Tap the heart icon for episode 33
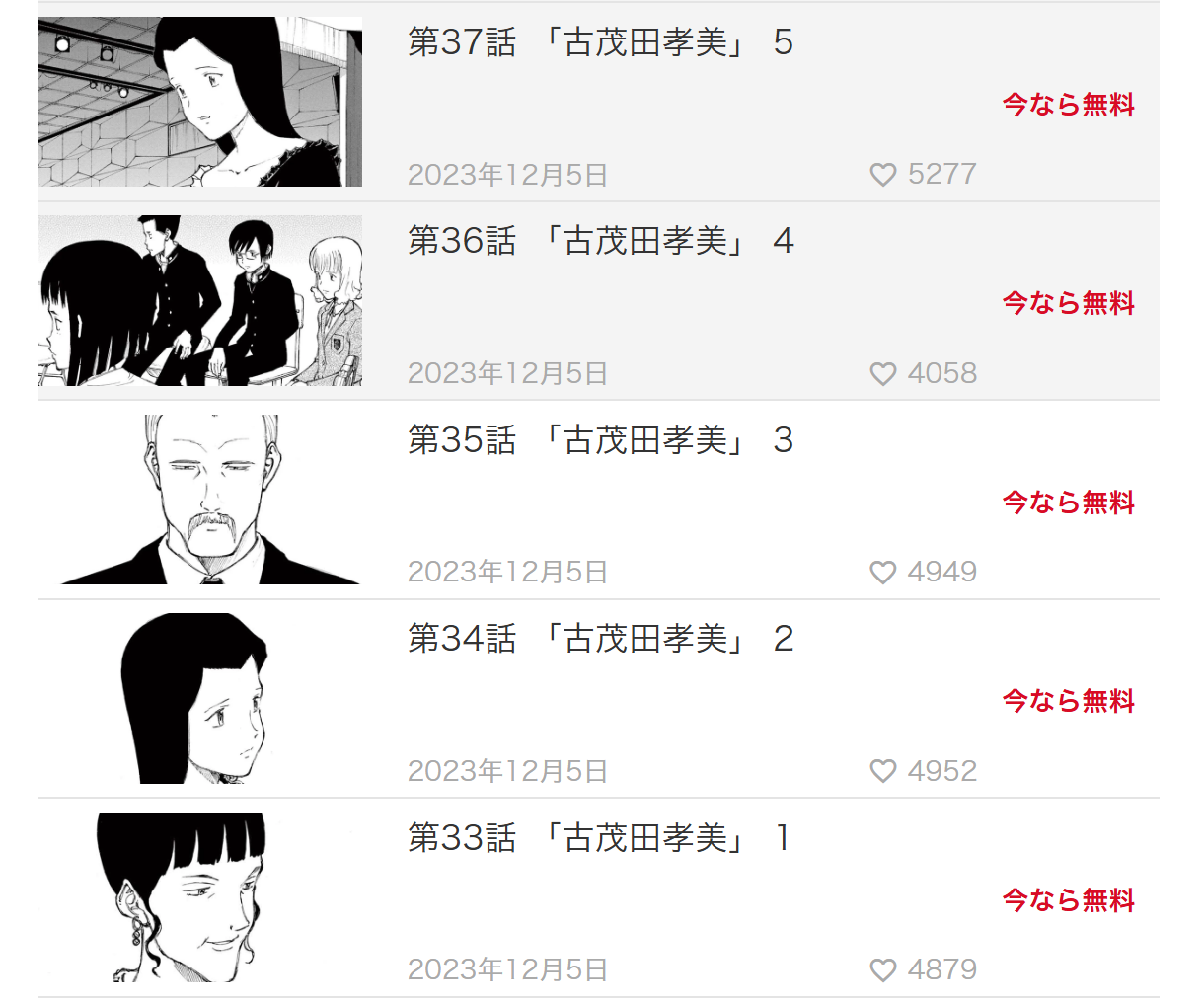Image resolution: width=1204 pixels, height=1006 pixels. click(883, 970)
